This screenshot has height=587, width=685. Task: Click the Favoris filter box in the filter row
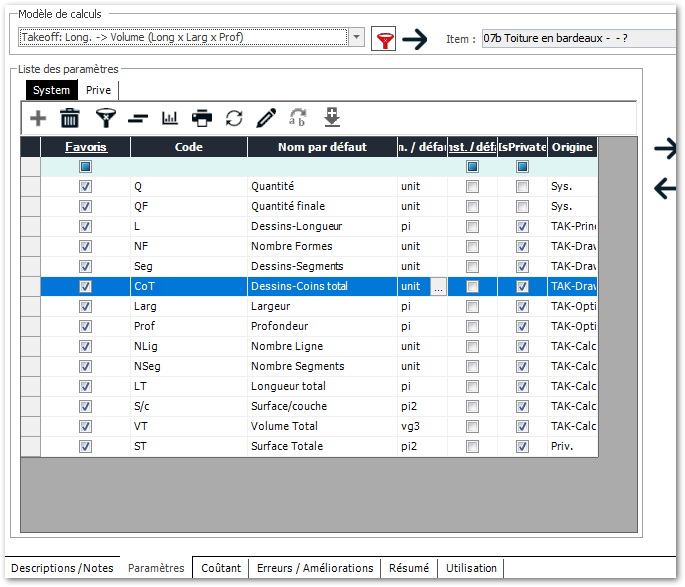coord(85,167)
